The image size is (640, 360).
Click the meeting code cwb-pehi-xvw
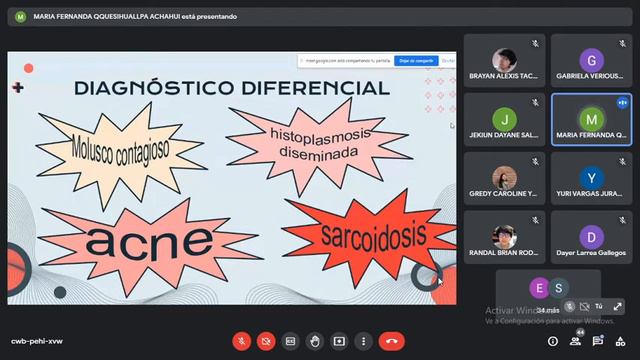(37, 341)
